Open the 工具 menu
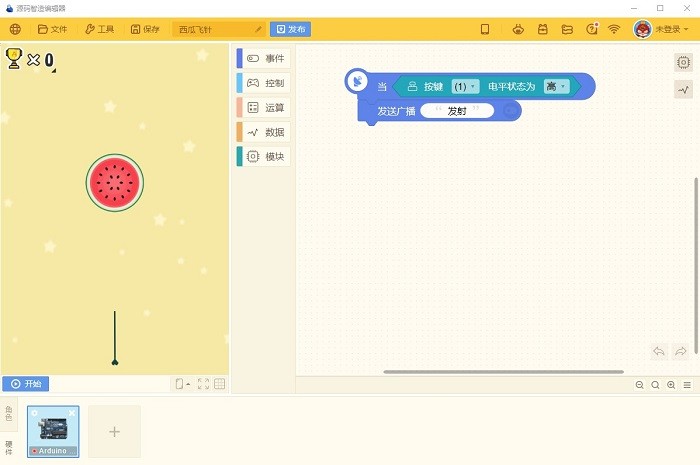This screenshot has height=465, width=700. click(x=99, y=29)
